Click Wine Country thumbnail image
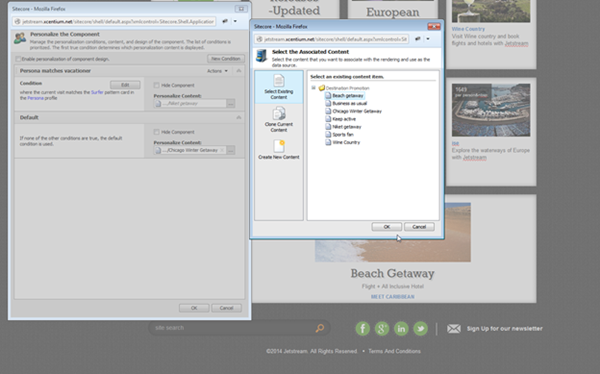Viewport: 600px width, 374px height. pos(491,11)
